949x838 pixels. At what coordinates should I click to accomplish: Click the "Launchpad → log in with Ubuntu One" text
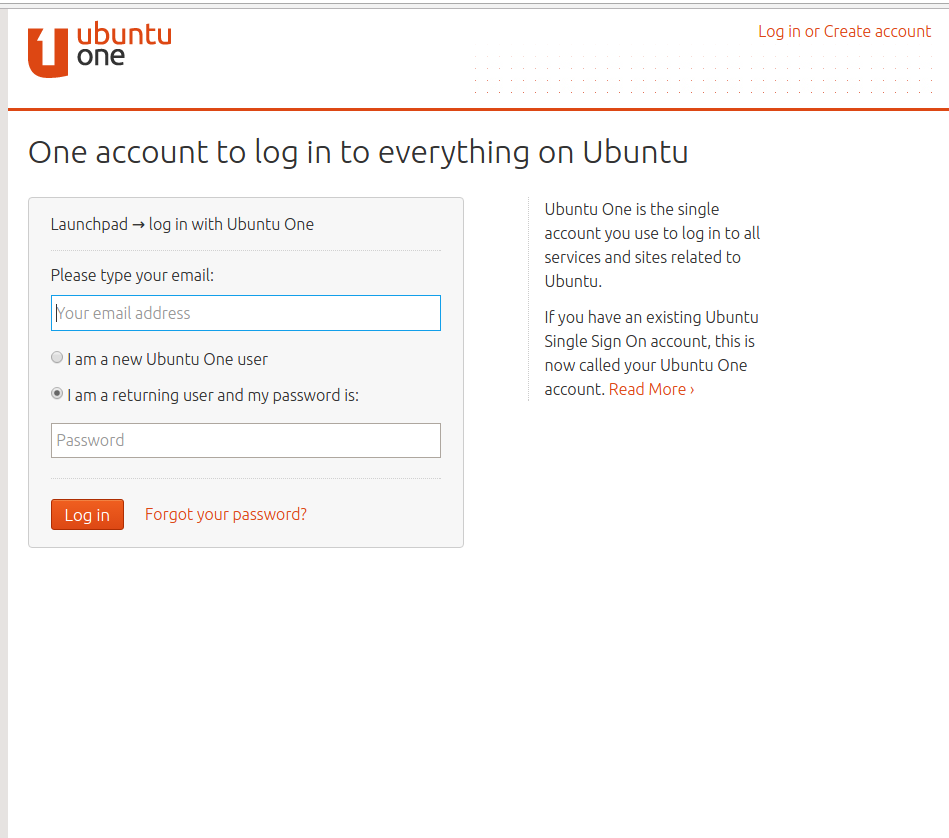(x=182, y=224)
